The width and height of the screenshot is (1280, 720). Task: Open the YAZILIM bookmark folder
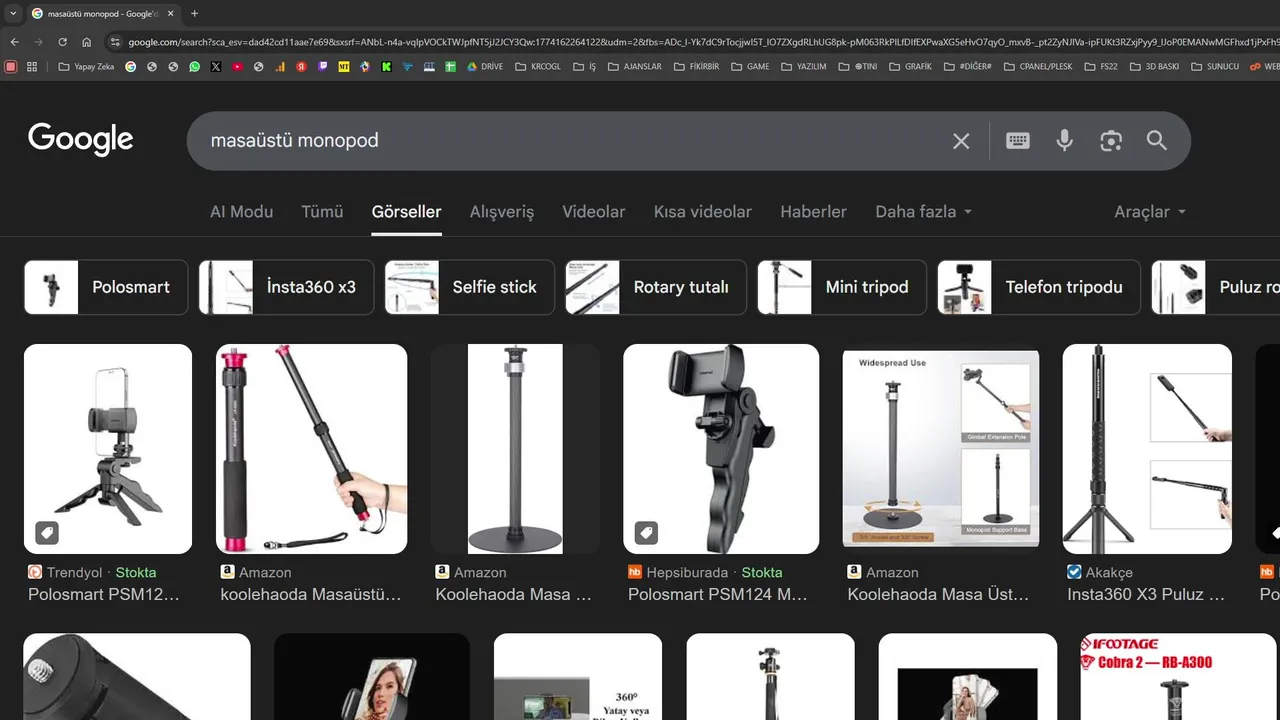pos(804,67)
